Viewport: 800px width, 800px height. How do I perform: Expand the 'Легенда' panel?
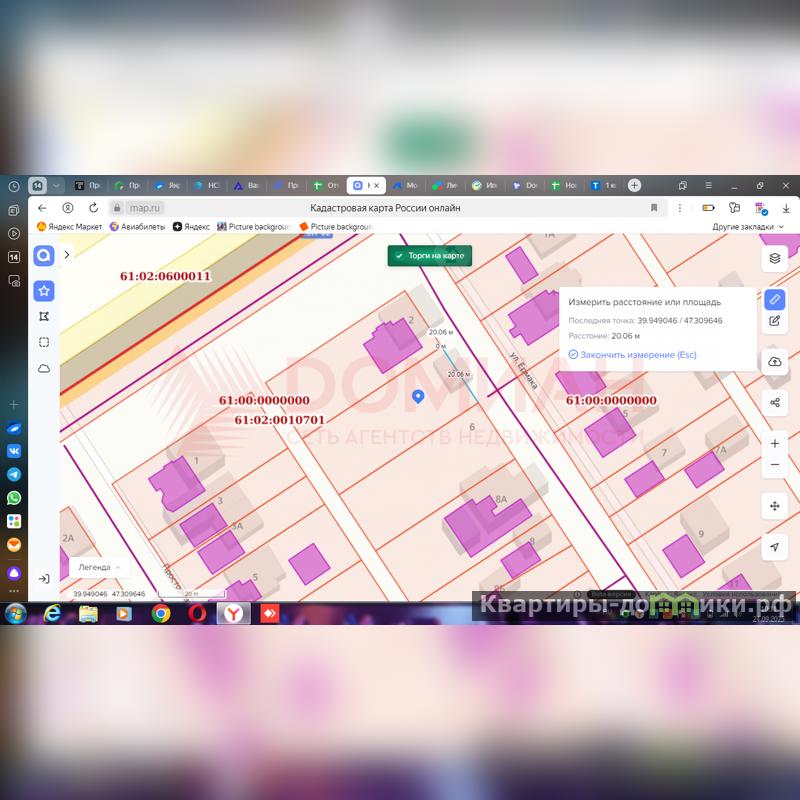100,567
